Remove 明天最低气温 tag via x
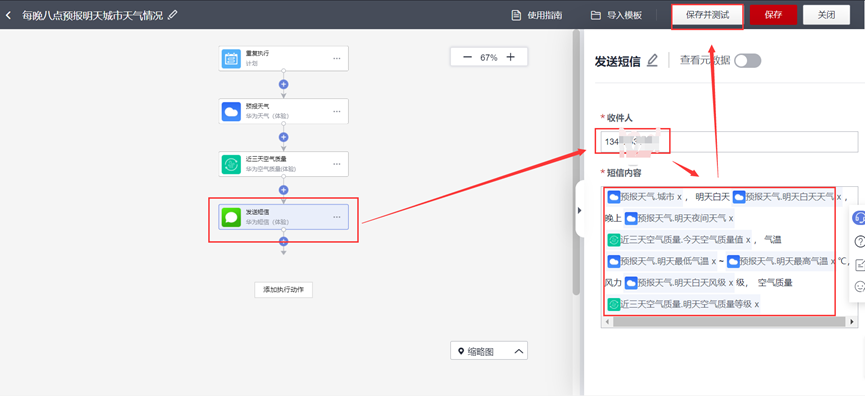Screen dimensions: 865x396 tap(713, 261)
